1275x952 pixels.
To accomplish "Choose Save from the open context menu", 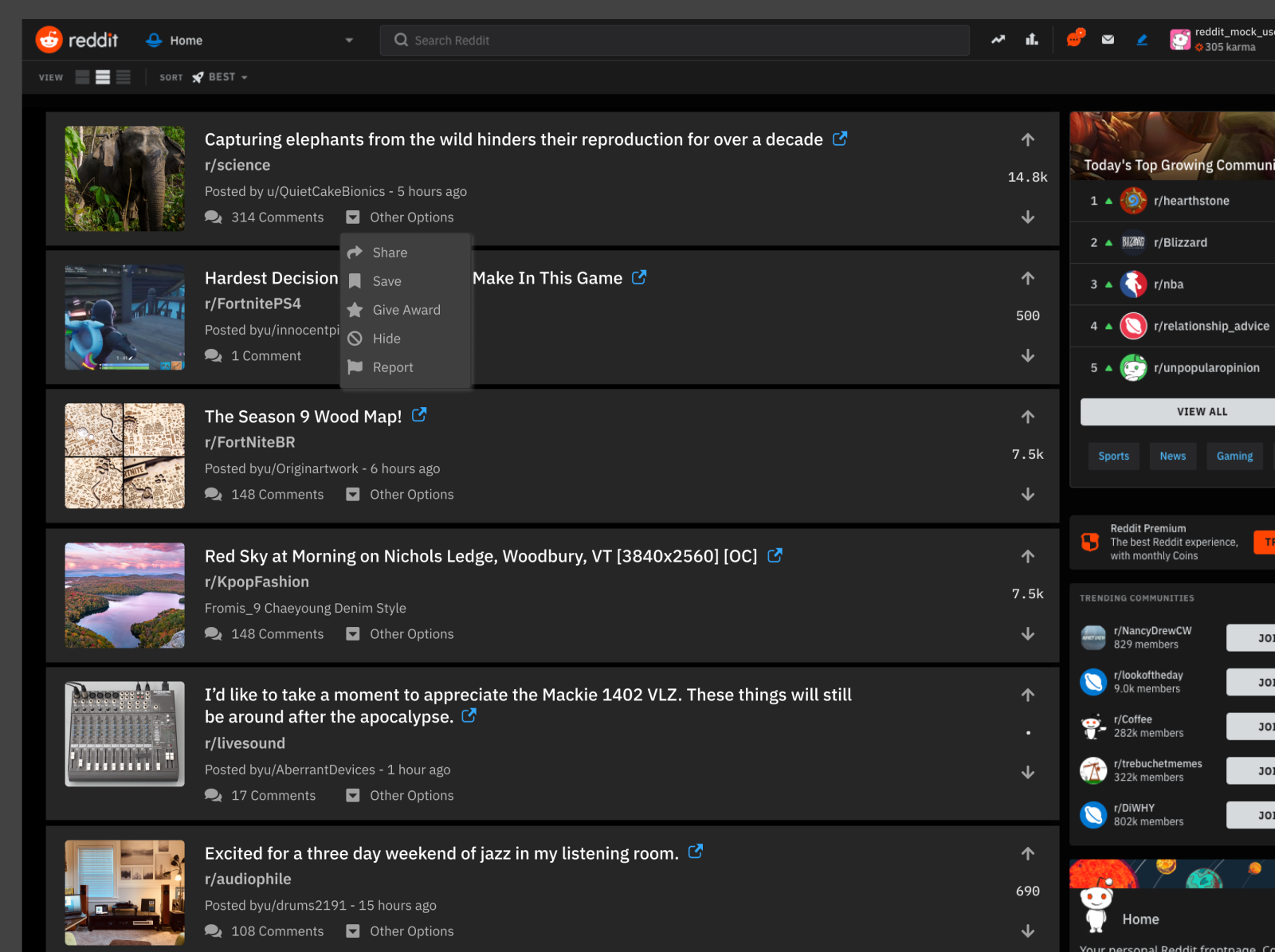I will [x=386, y=281].
